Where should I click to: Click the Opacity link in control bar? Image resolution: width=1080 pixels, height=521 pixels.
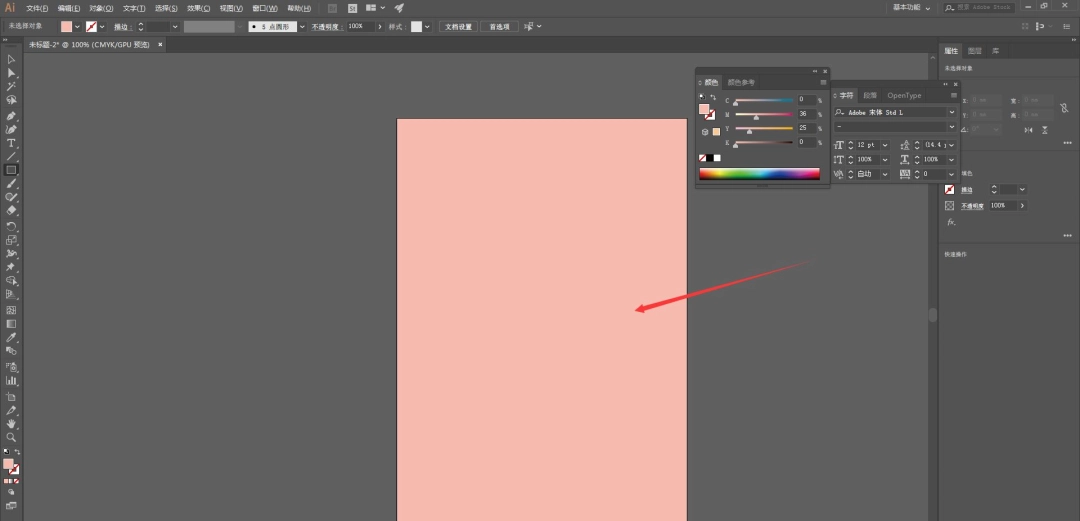point(327,27)
